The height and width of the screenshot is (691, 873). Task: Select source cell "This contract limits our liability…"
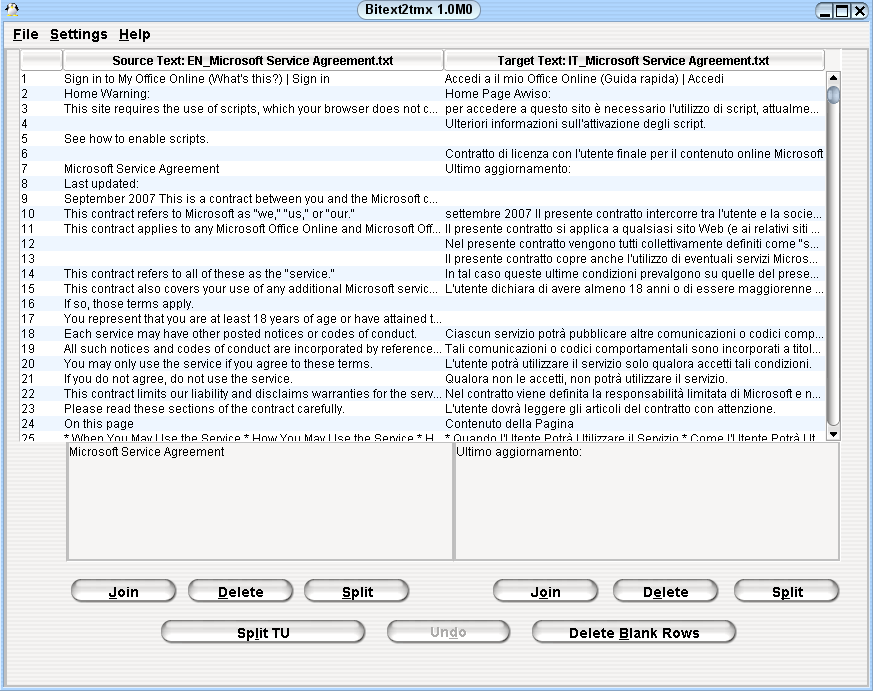click(x=253, y=394)
